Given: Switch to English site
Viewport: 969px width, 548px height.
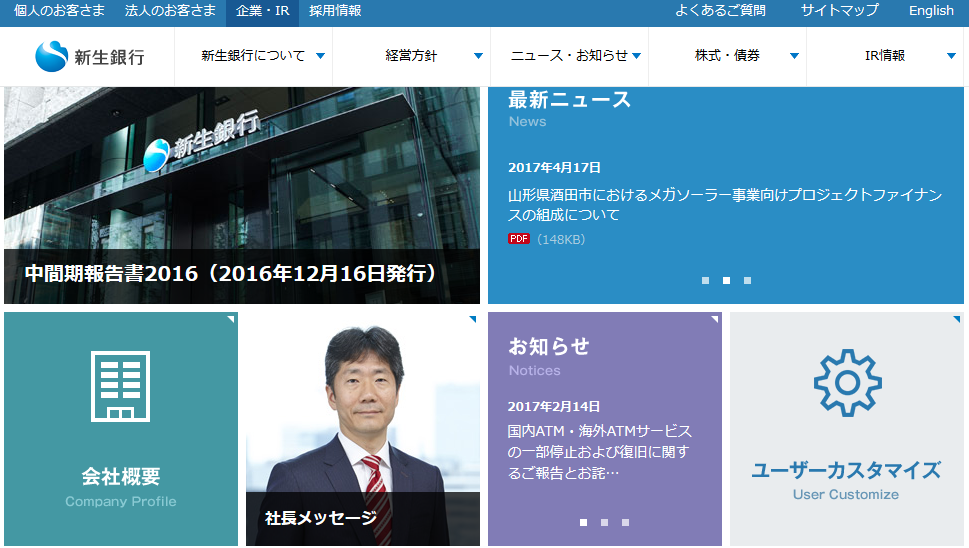Looking at the screenshot, I should click(931, 11).
